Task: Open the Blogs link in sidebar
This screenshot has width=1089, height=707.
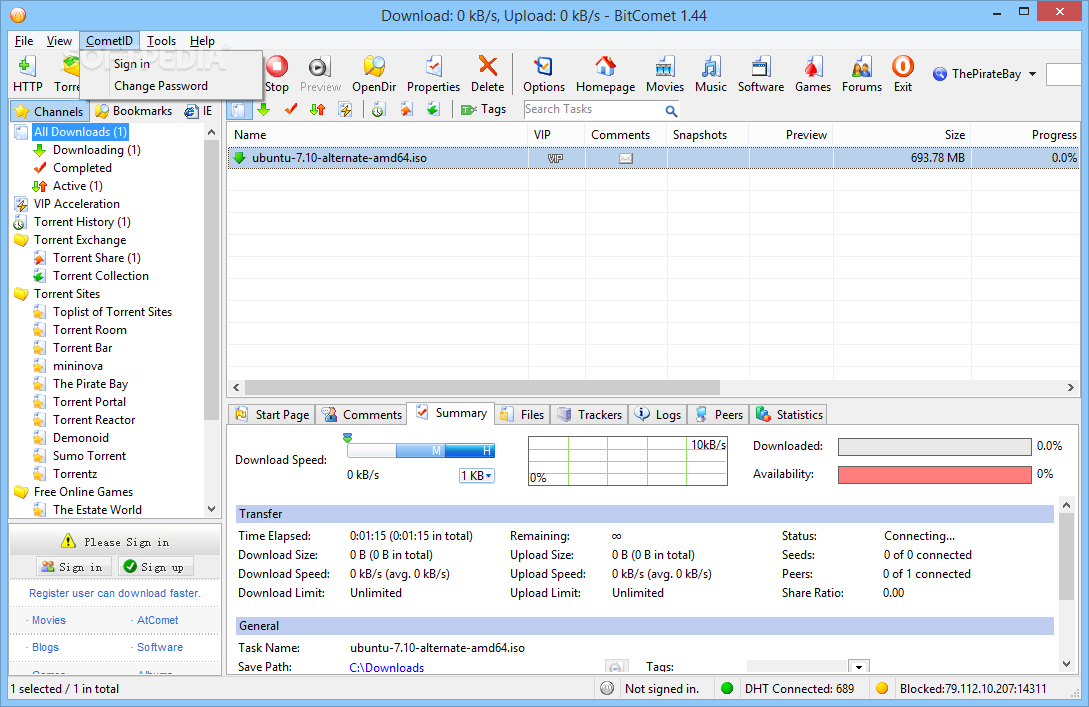Action: pyautogui.click(x=45, y=647)
